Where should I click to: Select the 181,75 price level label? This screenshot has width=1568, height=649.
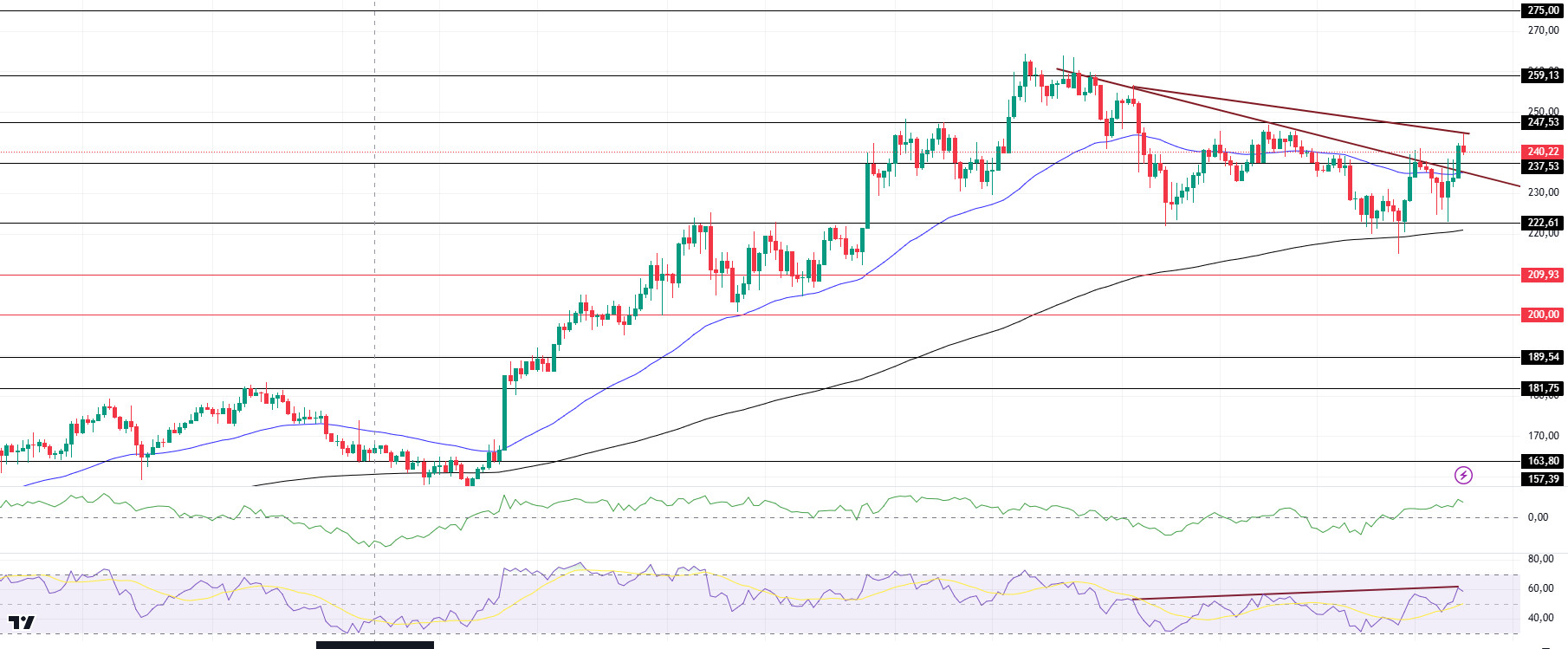click(x=1543, y=388)
